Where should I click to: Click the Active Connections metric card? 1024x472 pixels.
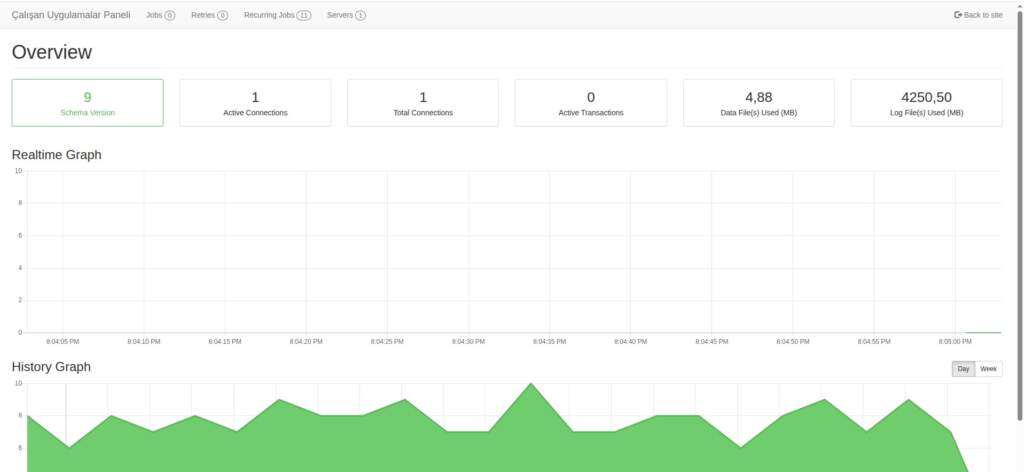[255, 103]
